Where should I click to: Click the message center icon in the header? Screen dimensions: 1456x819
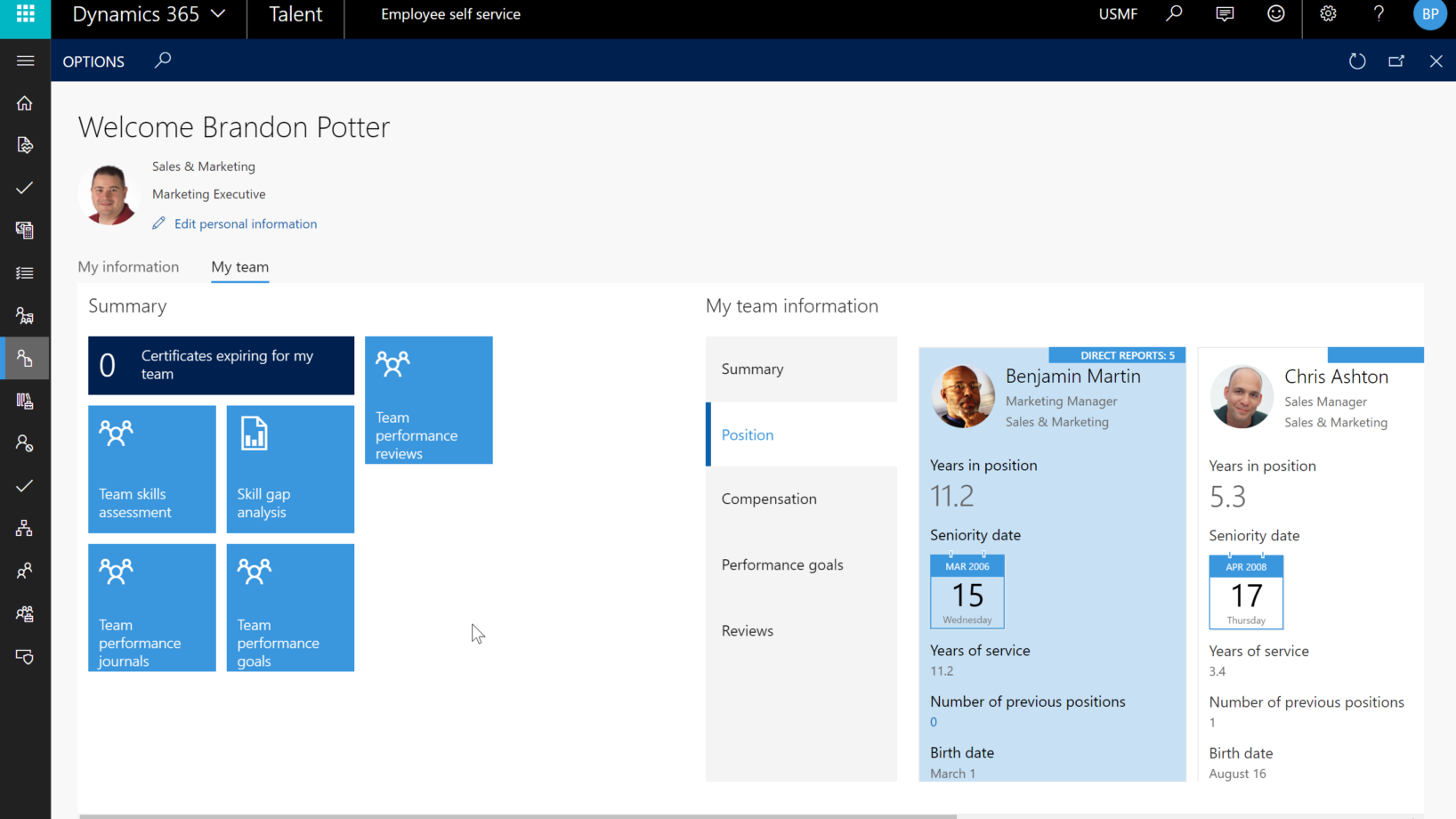[1225, 13]
